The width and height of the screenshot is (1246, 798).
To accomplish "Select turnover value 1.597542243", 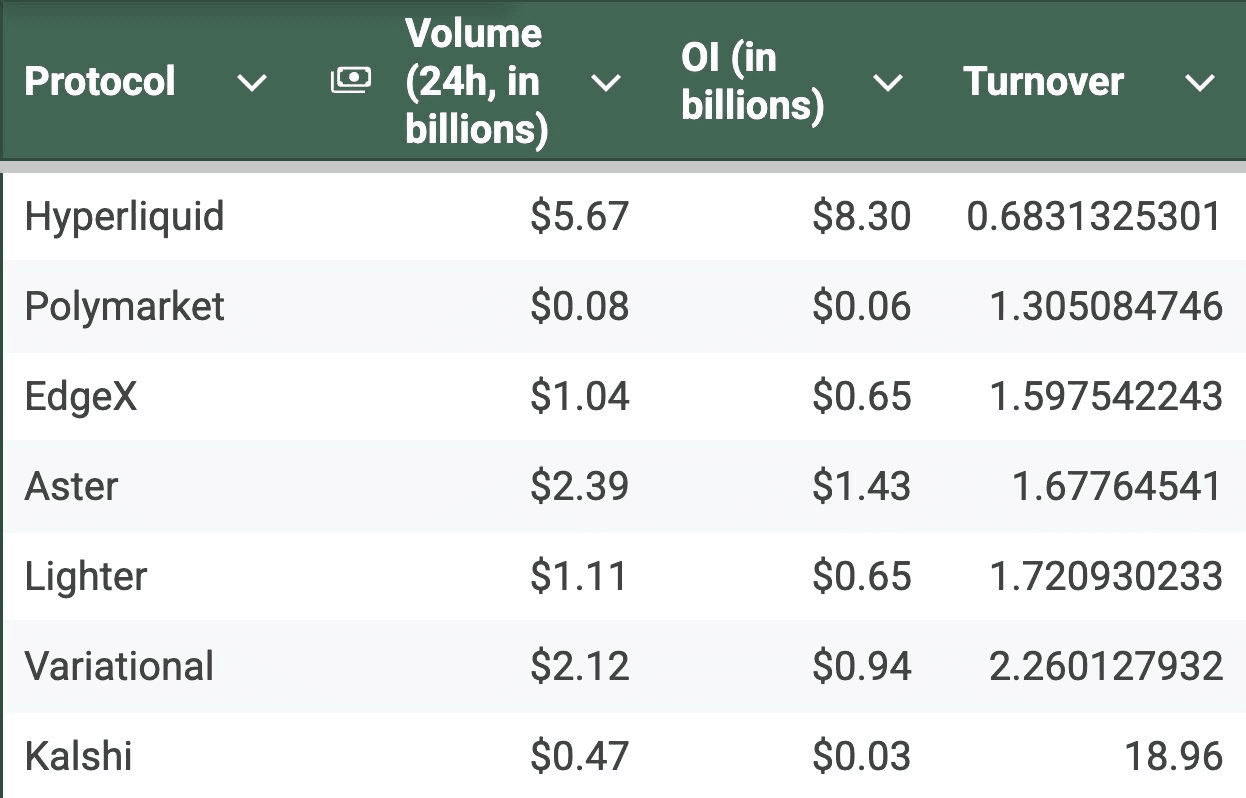I will (1106, 396).
